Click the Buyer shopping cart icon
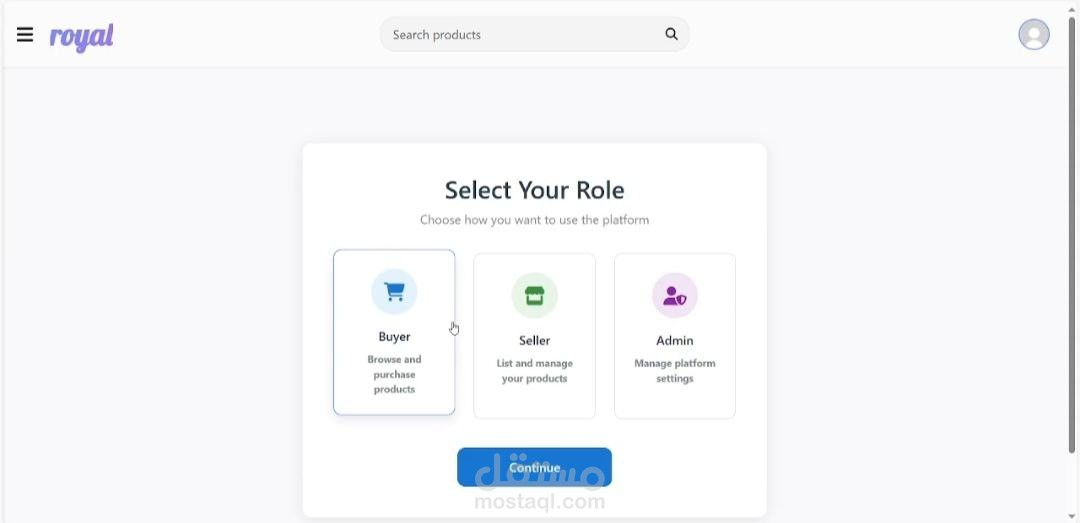Viewport: 1080px width, 523px height. tap(394, 292)
